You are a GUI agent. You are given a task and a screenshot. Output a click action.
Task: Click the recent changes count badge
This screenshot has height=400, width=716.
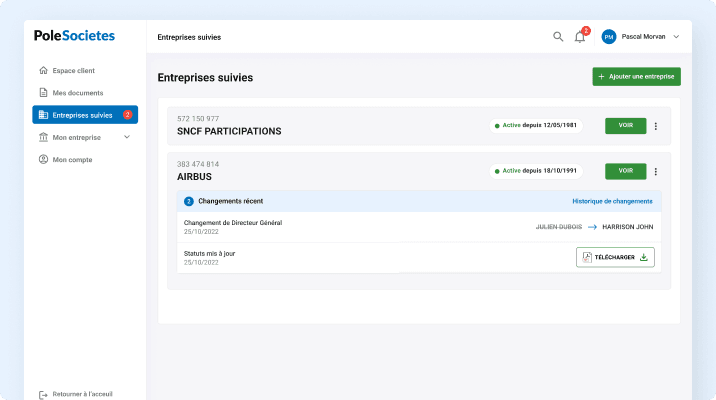coord(189,201)
